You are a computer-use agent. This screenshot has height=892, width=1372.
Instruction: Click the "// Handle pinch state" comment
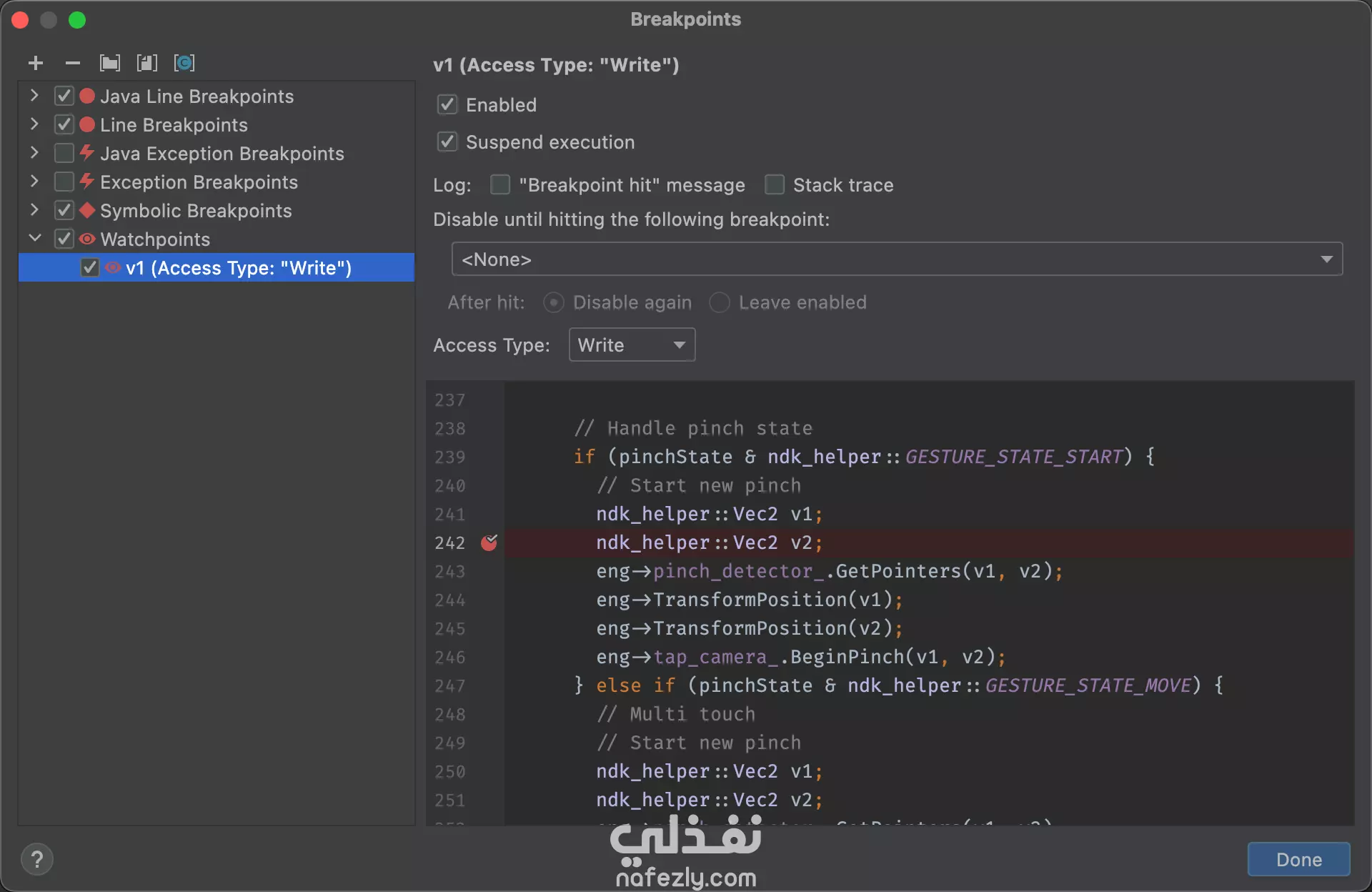tap(693, 428)
